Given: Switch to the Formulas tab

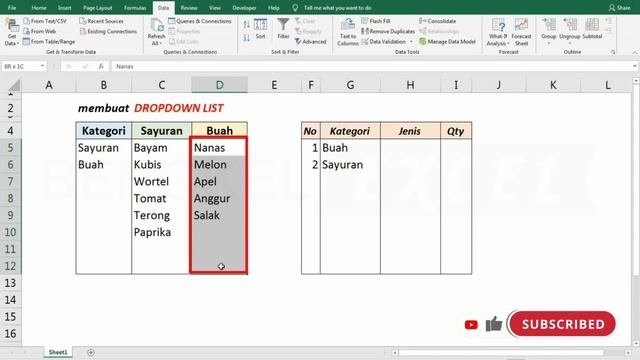Looking at the screenshot, I should point(135,8).
